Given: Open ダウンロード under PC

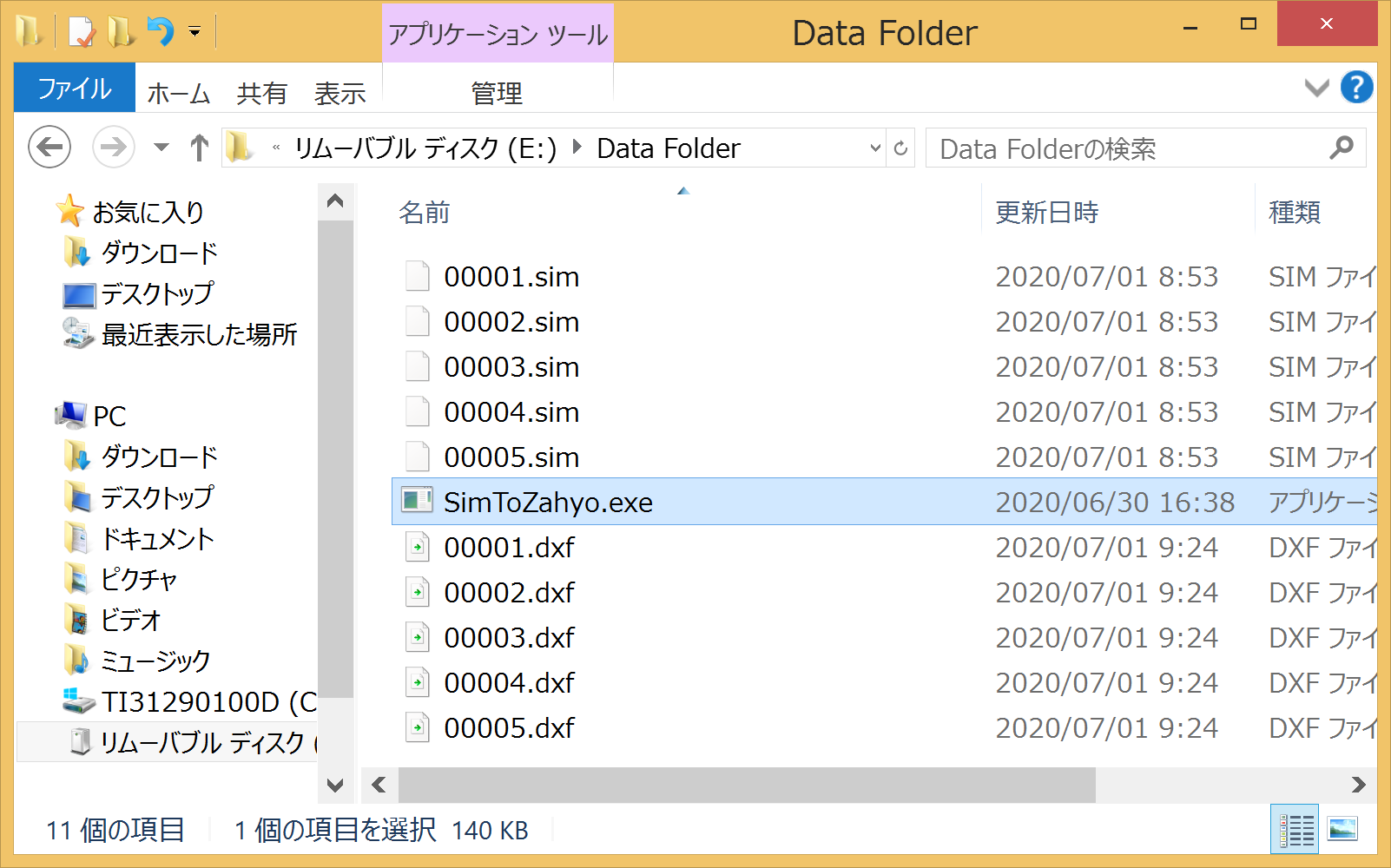Looking at the screenshot, I should pyautogui.click(x=159, y=457).
